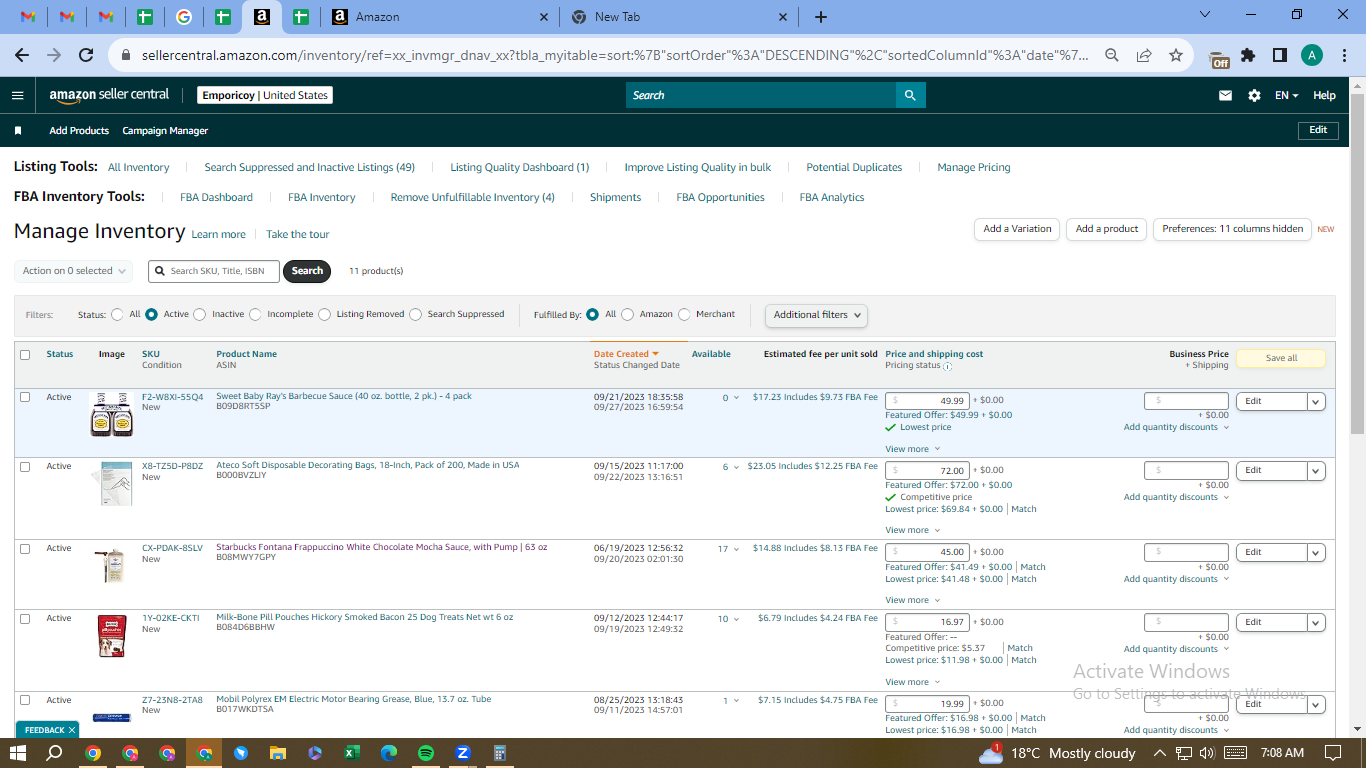Open Spotify from the taskbar

(426, 753)
